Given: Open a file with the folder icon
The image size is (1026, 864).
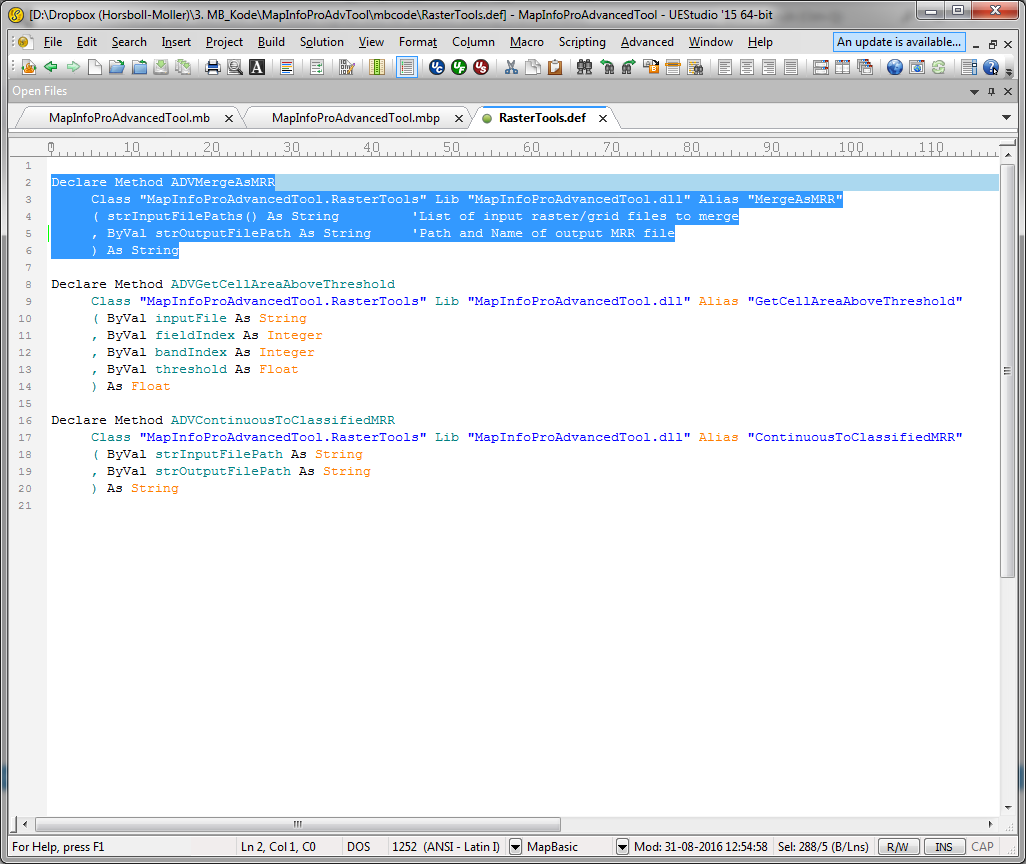Looking at the screenshot, I should pyautogui.click(x=116, y=67).
